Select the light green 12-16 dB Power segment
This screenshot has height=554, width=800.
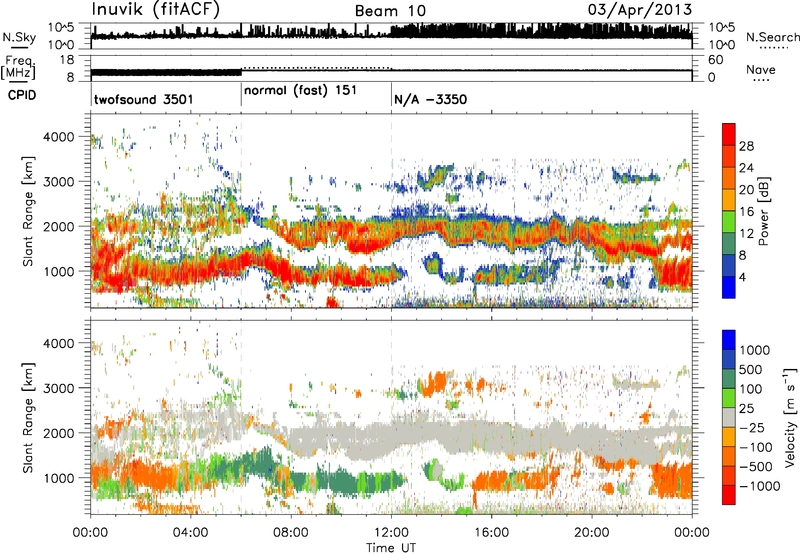tap(729, 222)
